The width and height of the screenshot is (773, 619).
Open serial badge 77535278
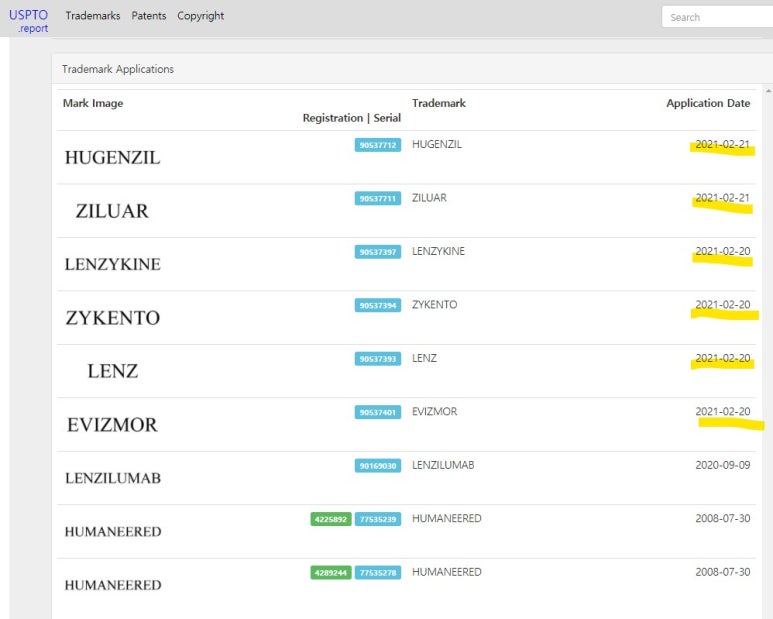click(x=378, y=573)
